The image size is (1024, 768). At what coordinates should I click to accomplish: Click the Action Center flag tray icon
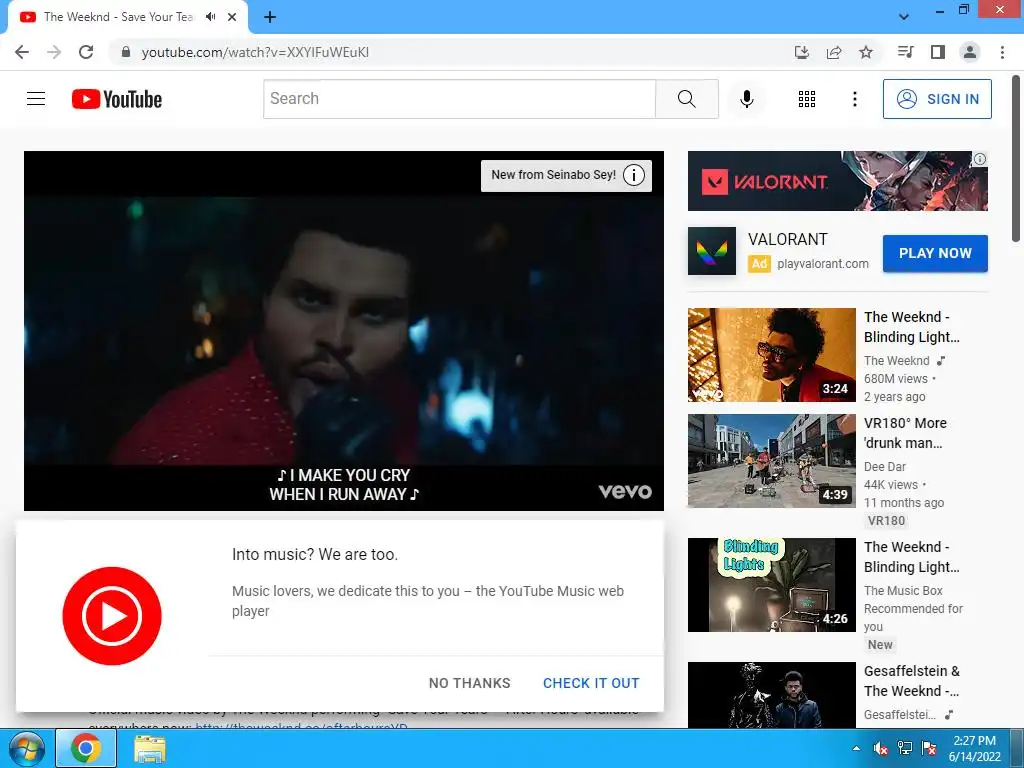[x=928, y=748]
